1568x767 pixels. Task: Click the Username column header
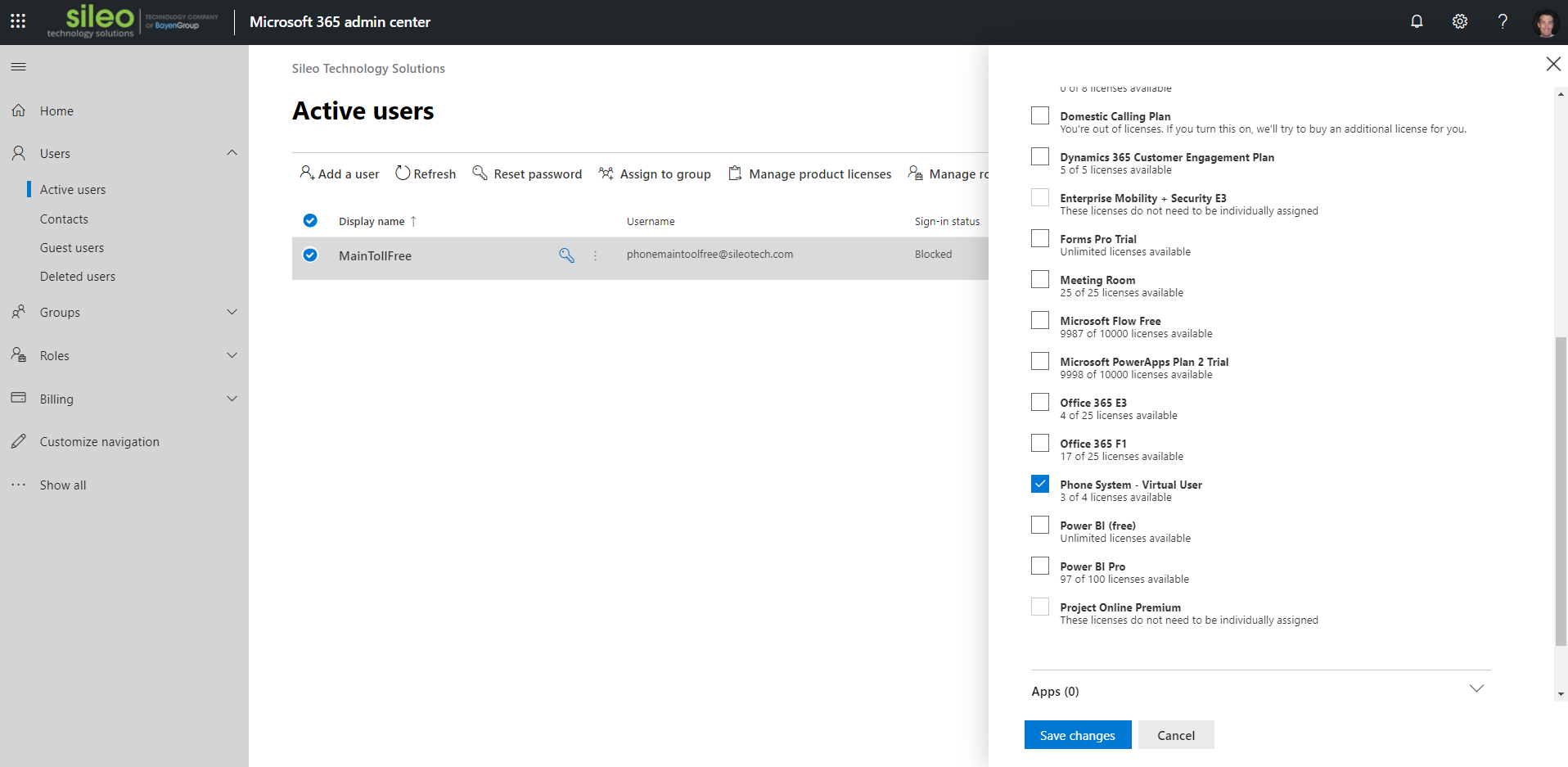(651, 221)
